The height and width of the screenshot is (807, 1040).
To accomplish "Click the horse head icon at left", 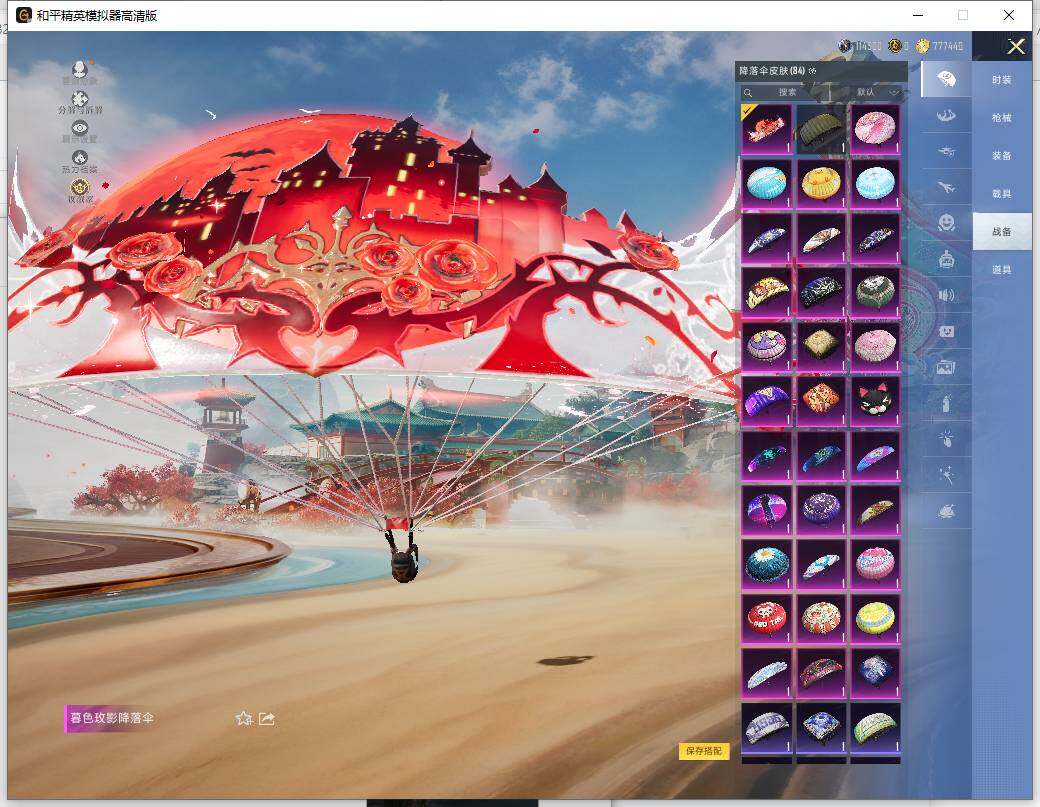I will 80,157.
